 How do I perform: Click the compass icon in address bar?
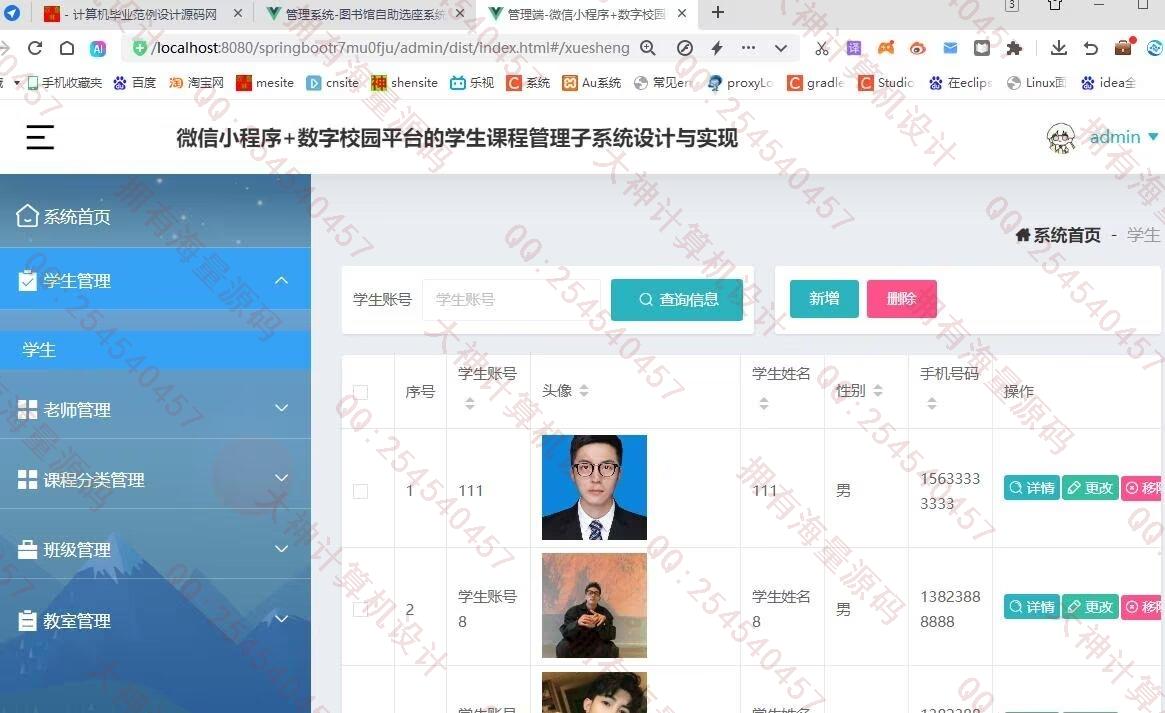pyautogui.click(x=685, y=48)
